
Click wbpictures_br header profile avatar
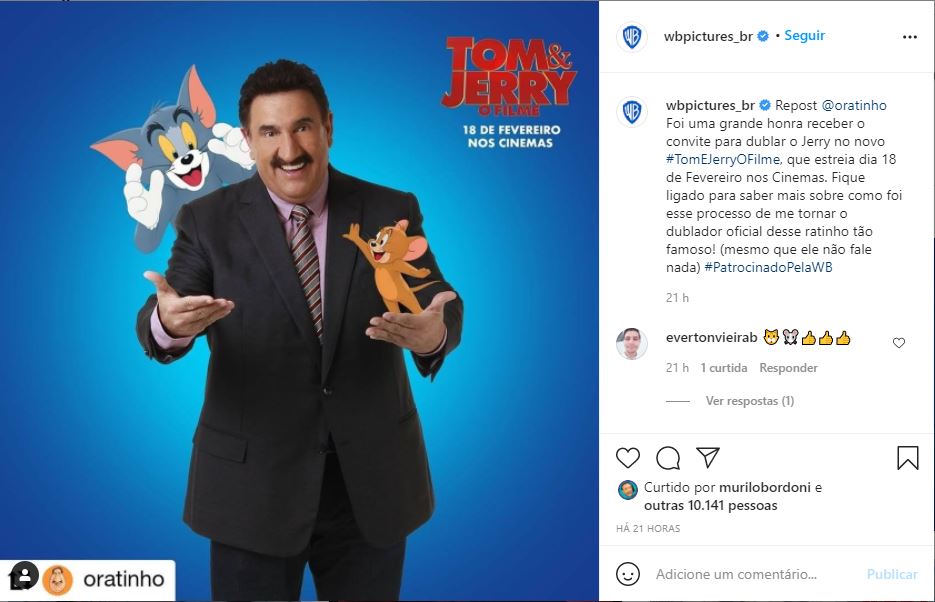click(x=631, y=37)
